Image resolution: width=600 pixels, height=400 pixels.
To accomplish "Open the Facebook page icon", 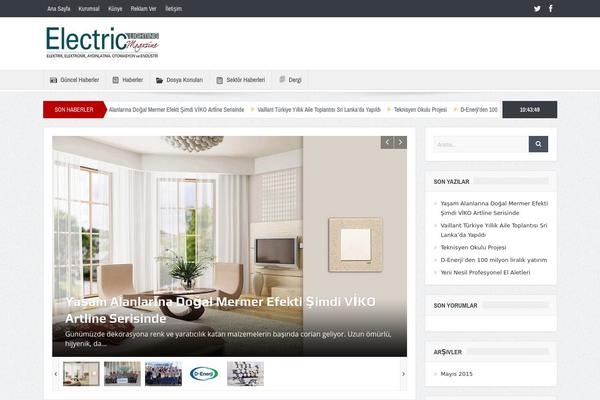I will point(551,8).
